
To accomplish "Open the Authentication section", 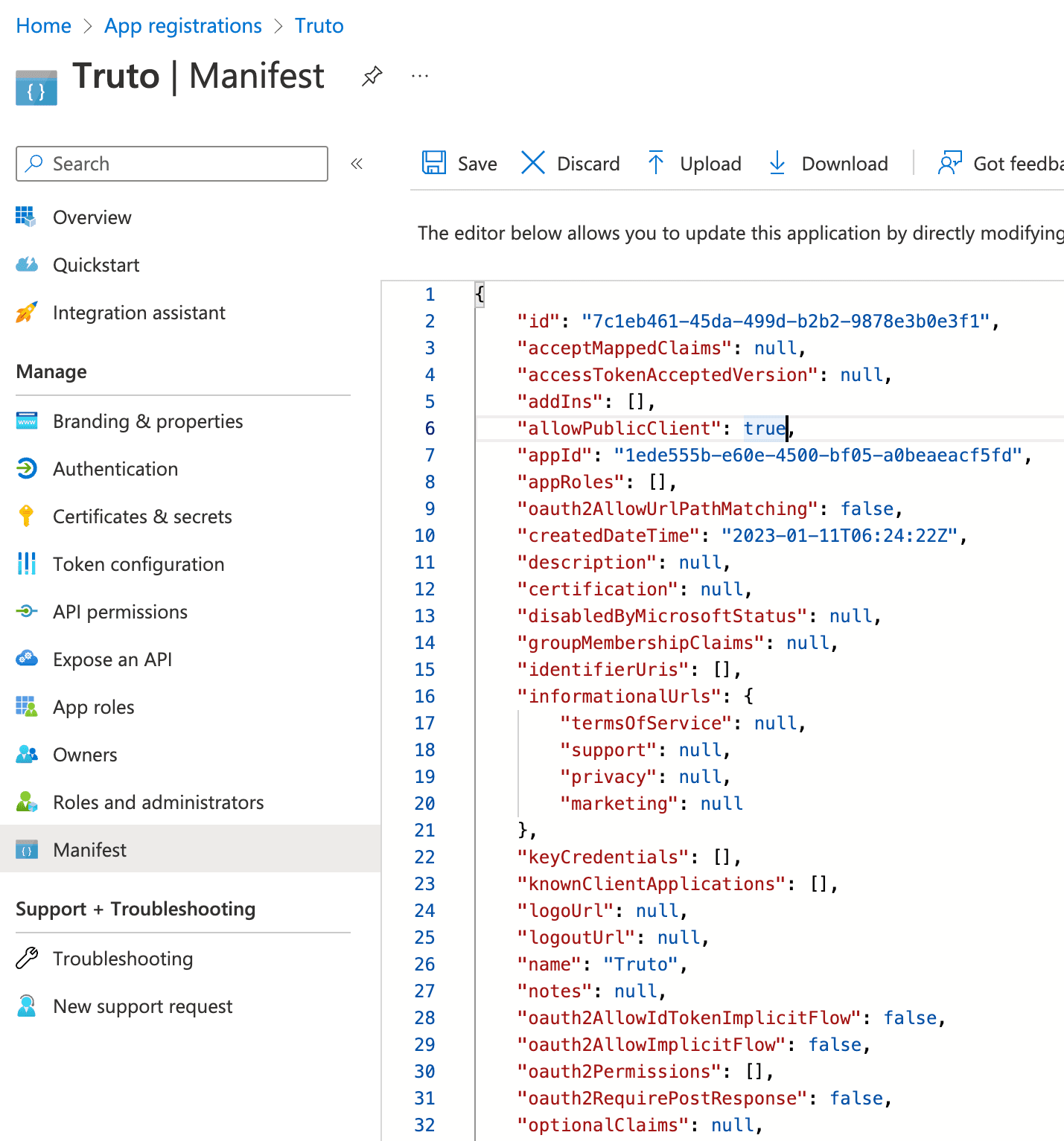I will pyautogui.click(x=115, y=469).
